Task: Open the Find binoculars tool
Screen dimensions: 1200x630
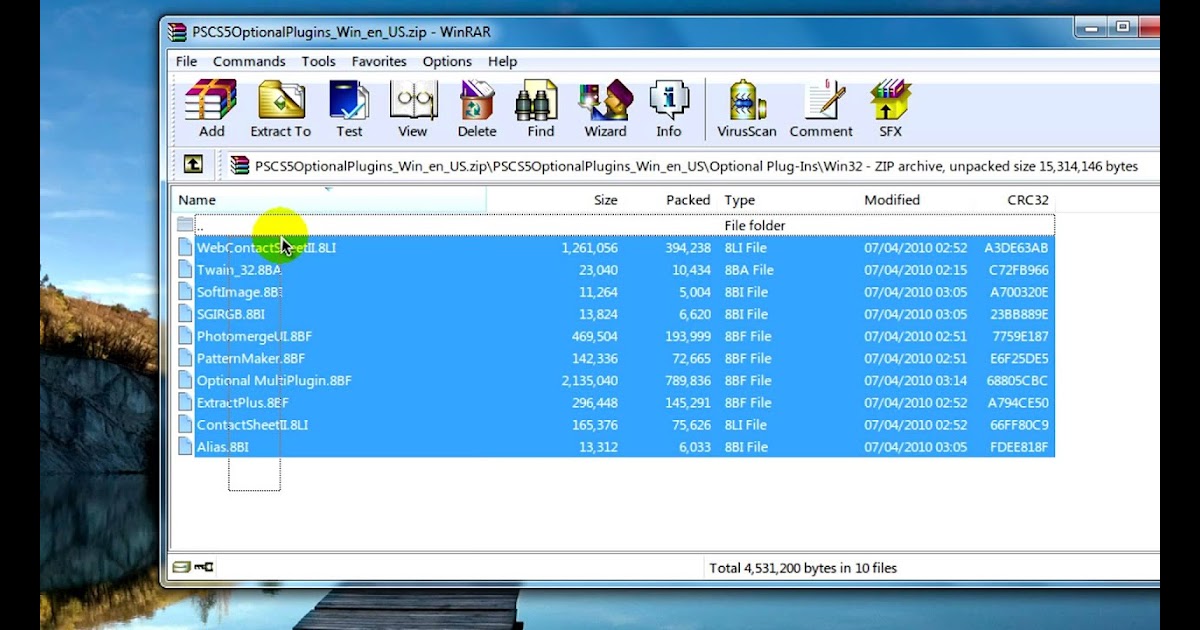Action: coord(540,108)
